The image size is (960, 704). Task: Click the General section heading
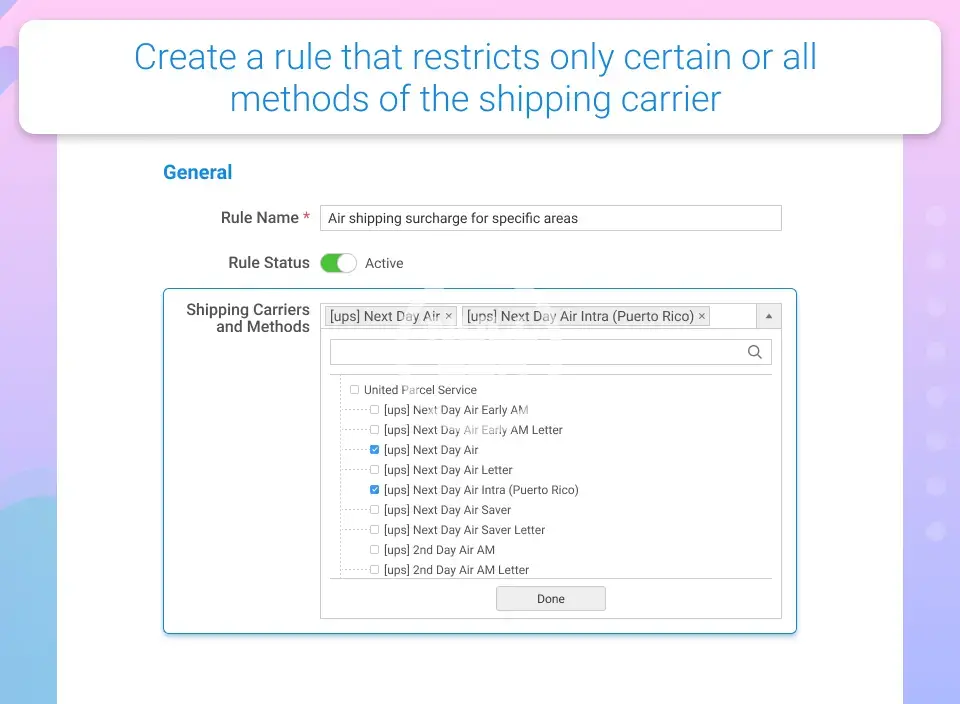(x=198, y=172)
